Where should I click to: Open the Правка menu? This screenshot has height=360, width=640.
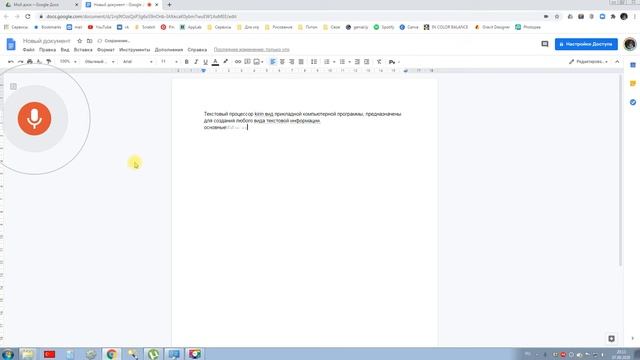pos(47,50)
